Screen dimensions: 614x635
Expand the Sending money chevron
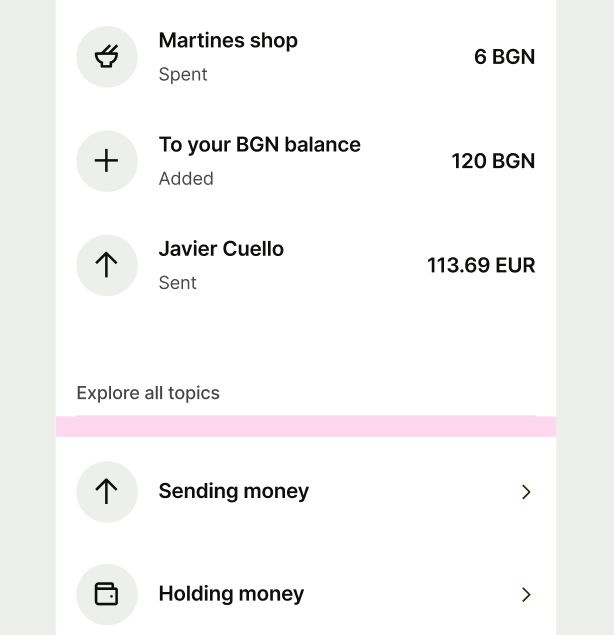click(x=526, y=492)
